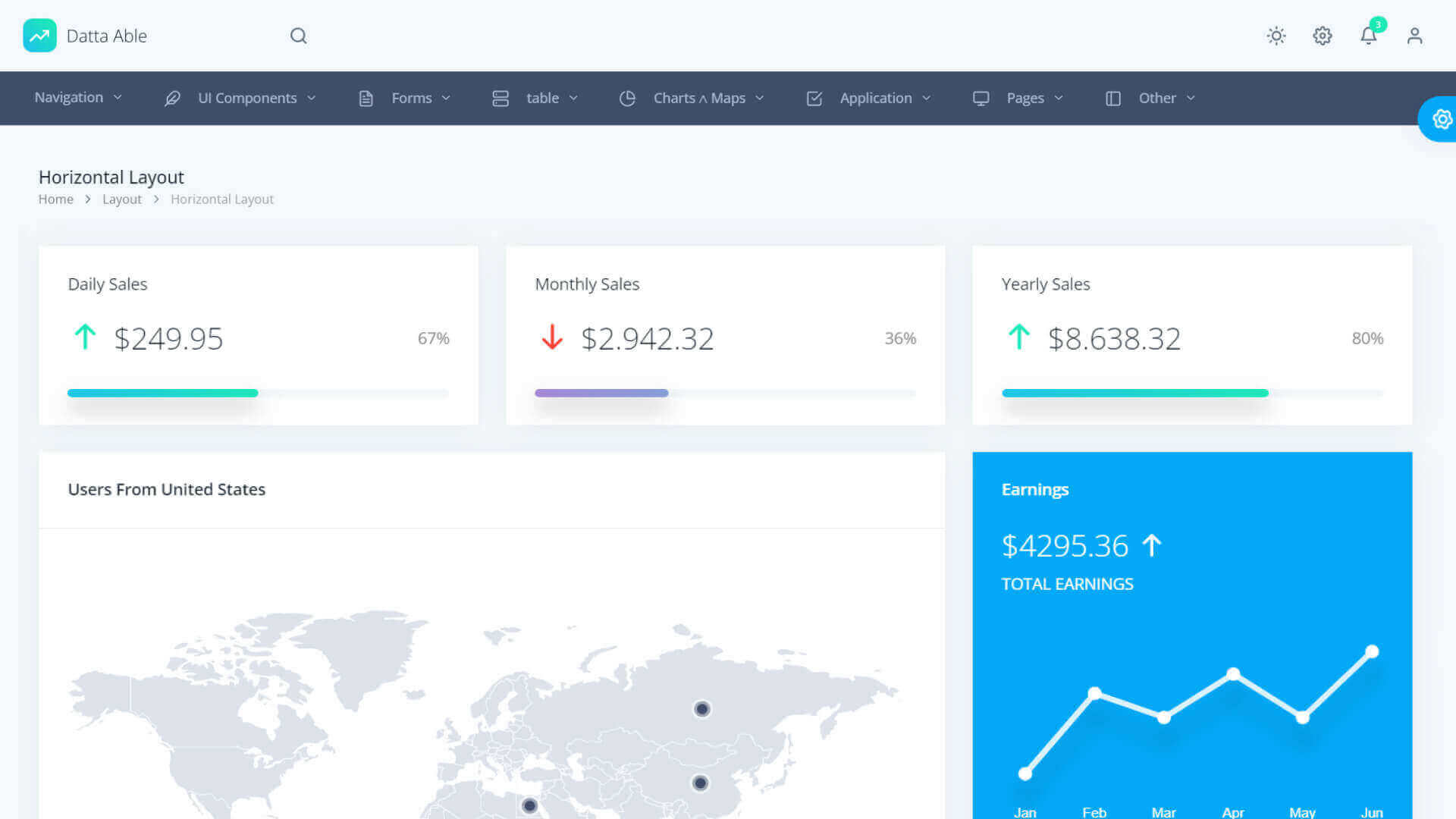Click the Jun data point on Earnings chart
Image resolution: width=1456 pixels, height=819 pixels.
point(1372,651)
